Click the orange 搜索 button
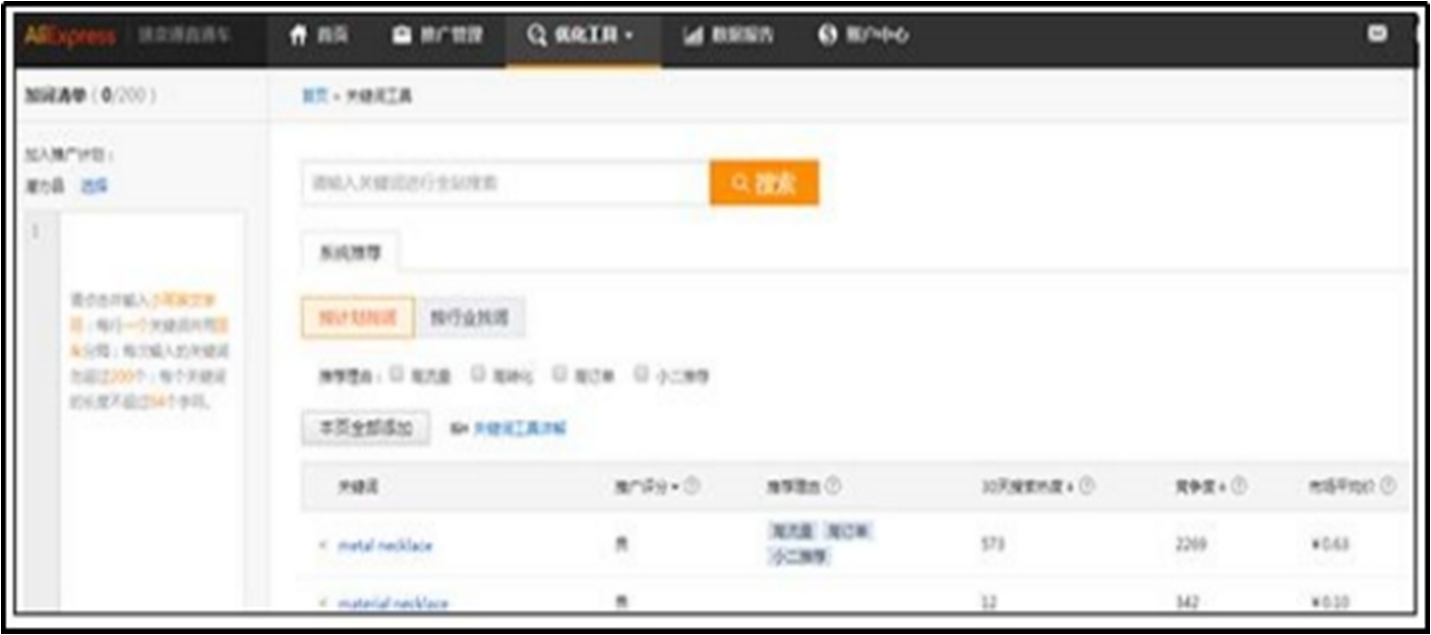 pos(764,183)
